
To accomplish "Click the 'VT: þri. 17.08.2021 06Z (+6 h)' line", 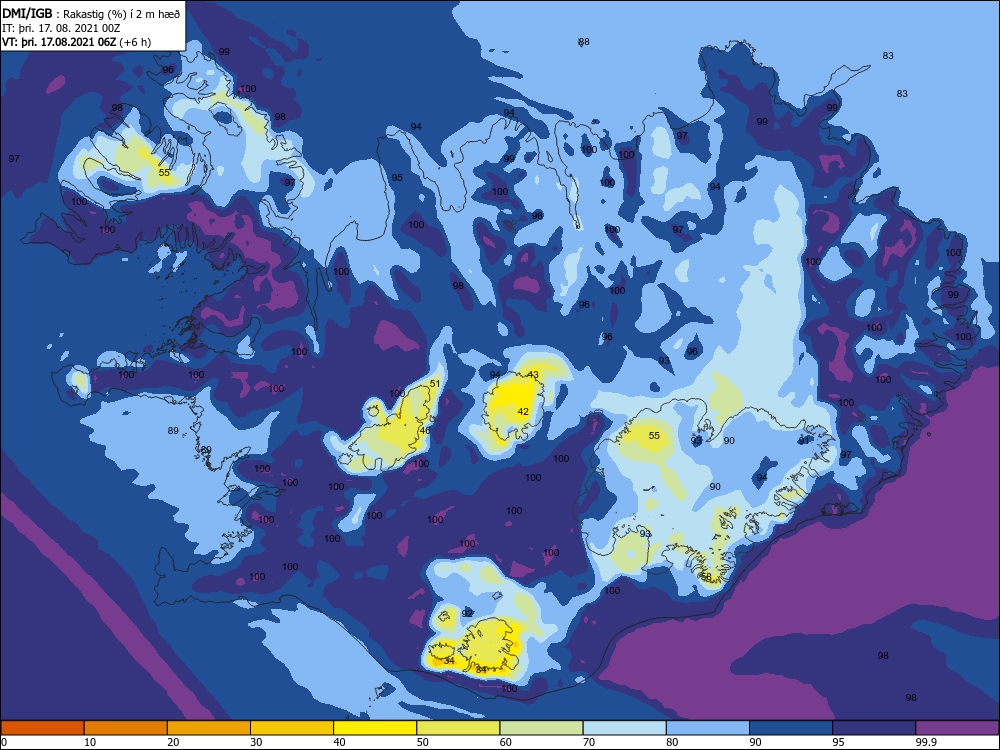I will click(x=77, y=42).
